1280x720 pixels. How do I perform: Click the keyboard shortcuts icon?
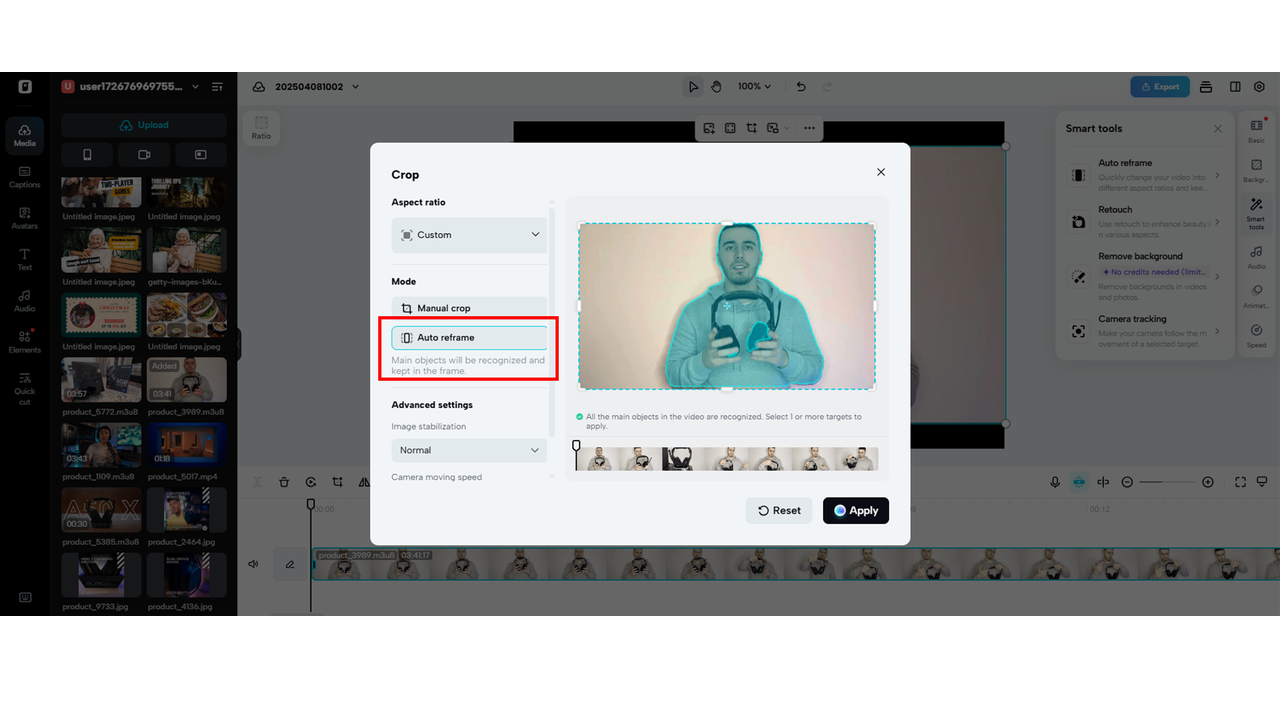pyautogui.click(x=25, y=597)
